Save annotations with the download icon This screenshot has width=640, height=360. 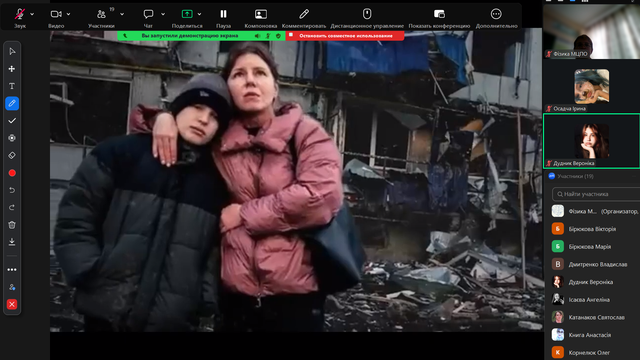tap(12, 242)
